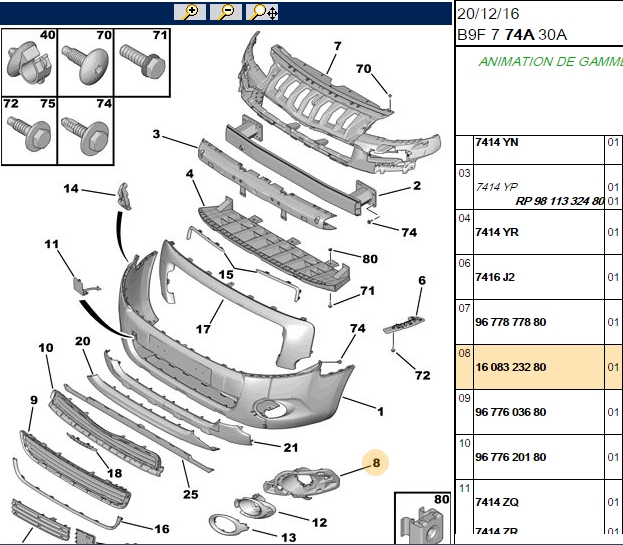Click callout number 1 for the bumper
Image resolution: width=623 pixels, height=545 pixels.
(380, 411)
